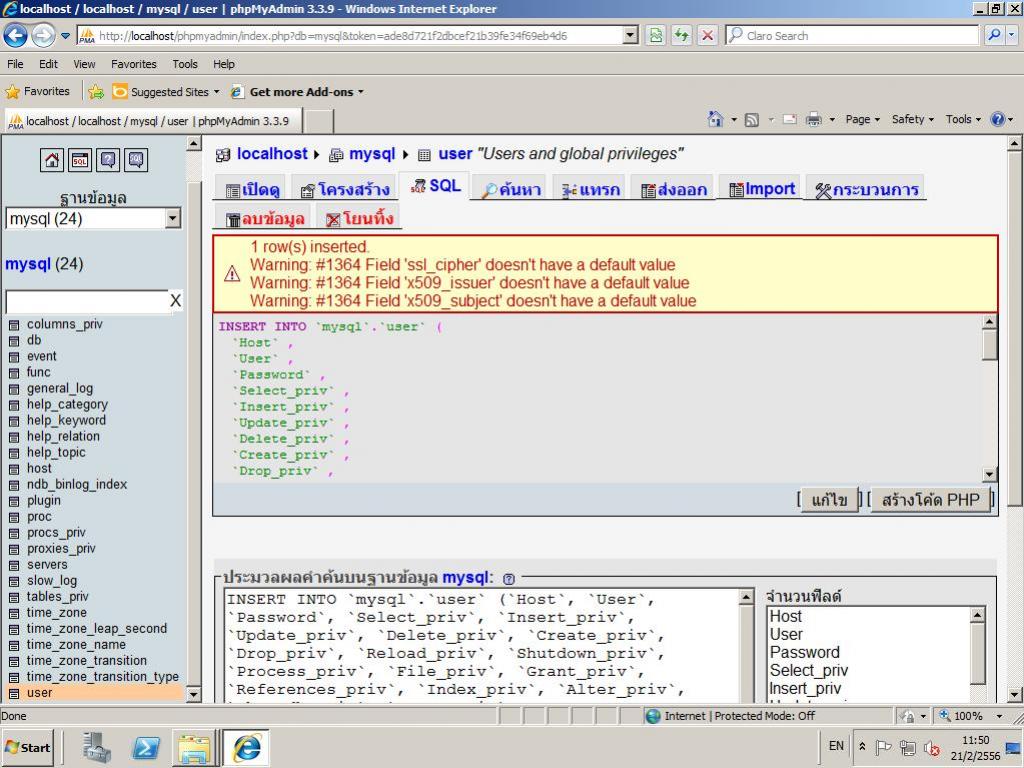Select Select_priv in field list
The height and width of the screenshot is (768, 1024).
point(808,671)
